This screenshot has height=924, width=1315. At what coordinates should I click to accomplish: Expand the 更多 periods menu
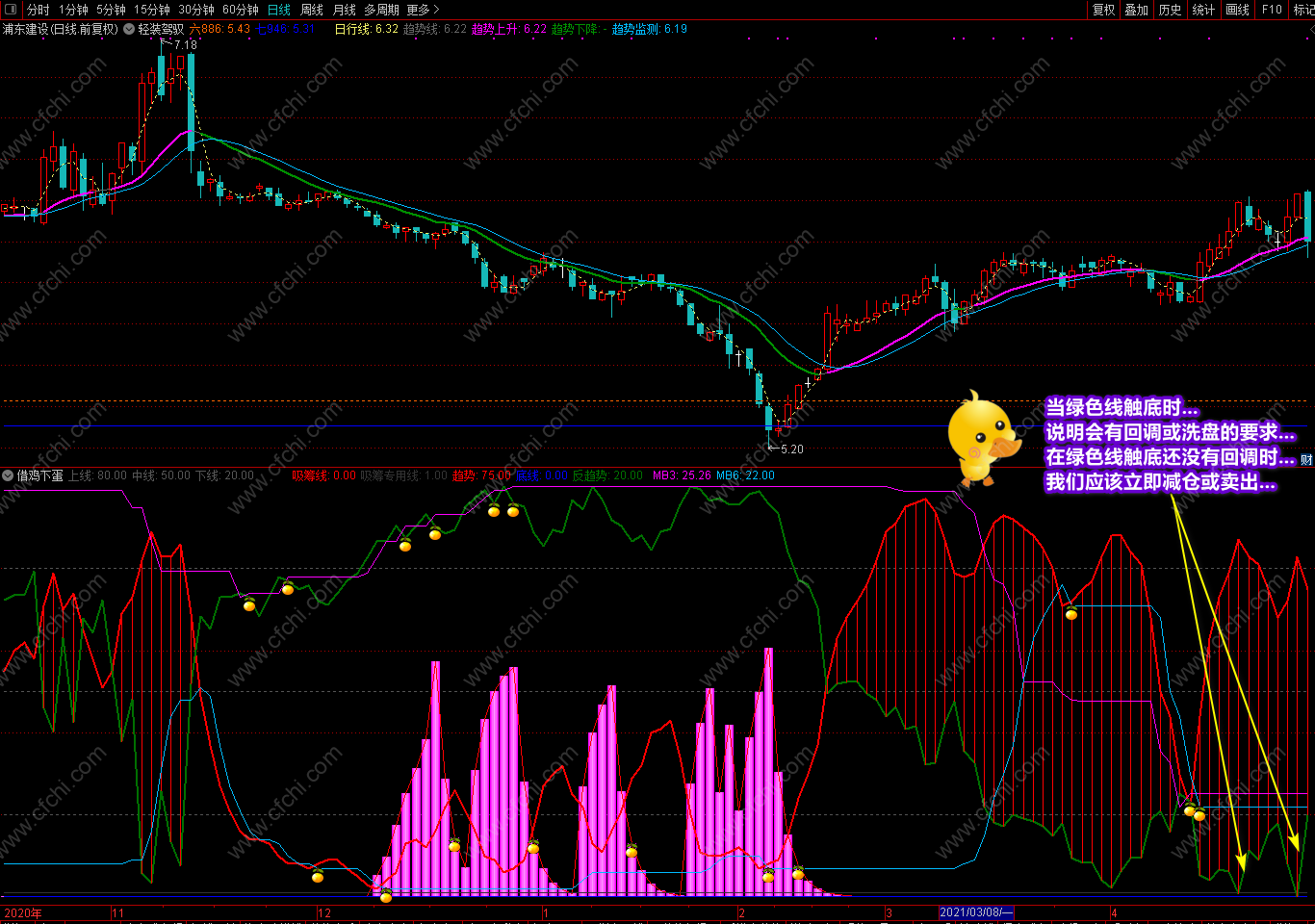click(x=423, y=10)
